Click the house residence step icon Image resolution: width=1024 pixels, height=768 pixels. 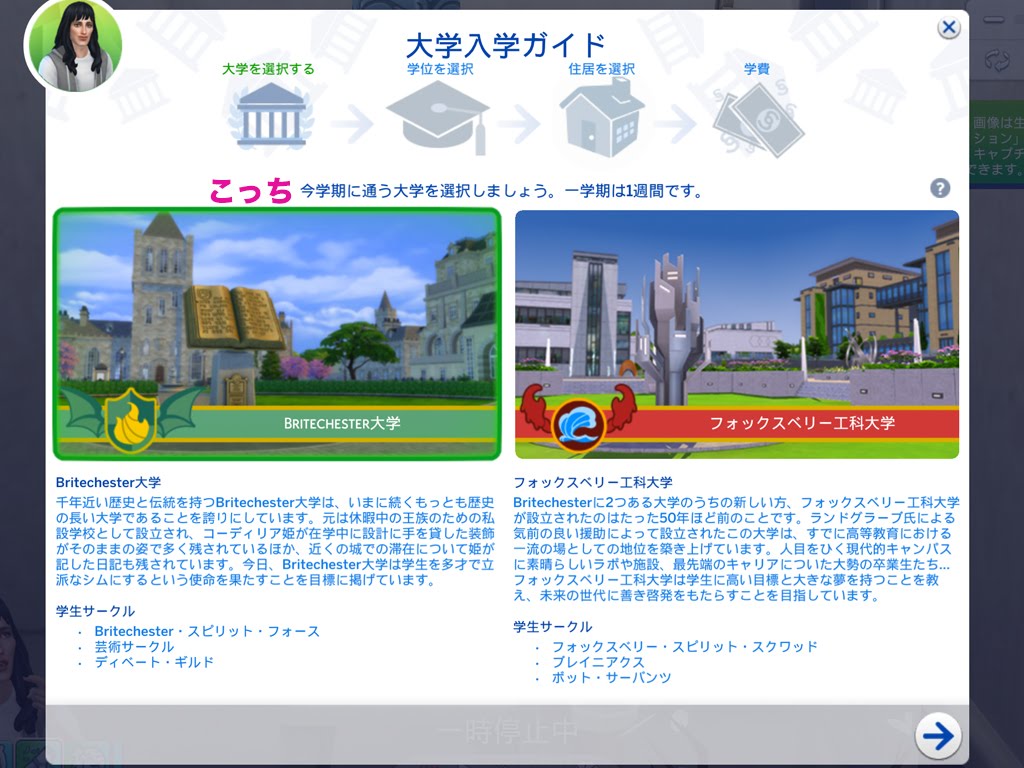coord(602,119)
